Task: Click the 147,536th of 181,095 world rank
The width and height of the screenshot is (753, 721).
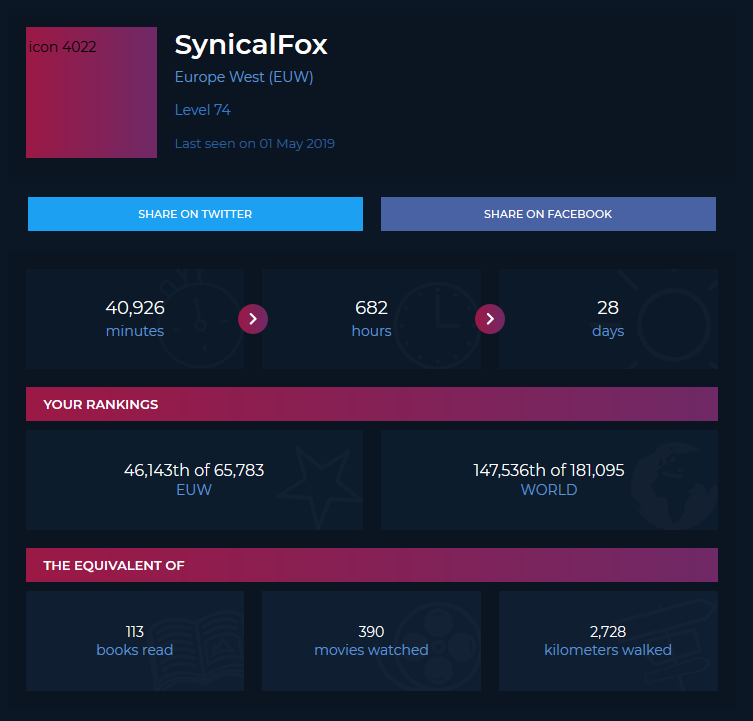Action: [549, 470]
